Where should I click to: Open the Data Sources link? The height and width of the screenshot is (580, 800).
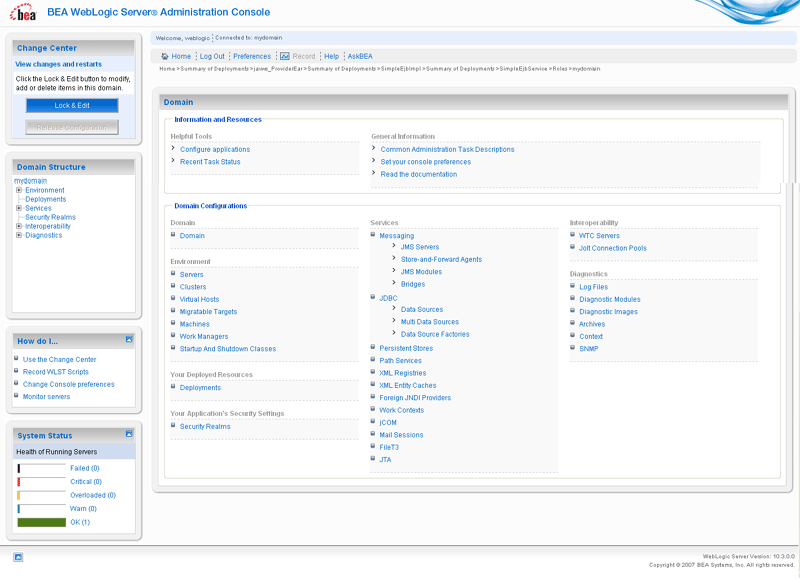[420, 309]
